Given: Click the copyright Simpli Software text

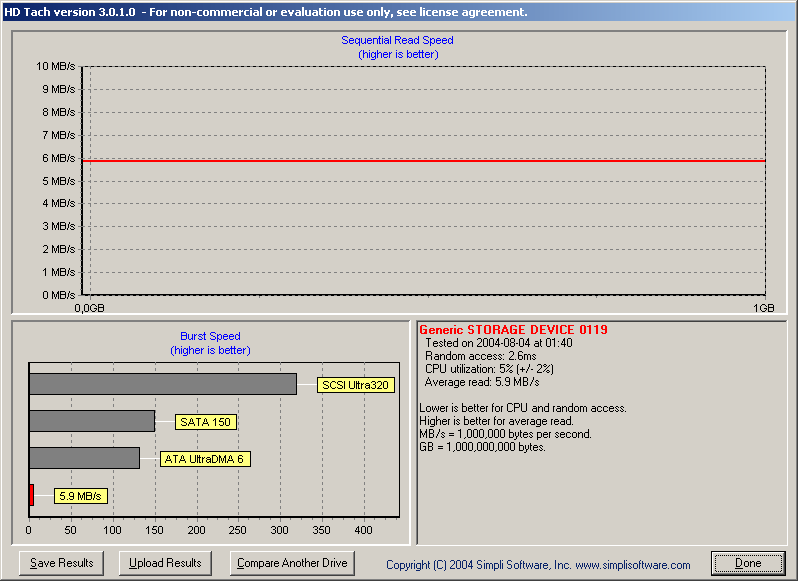Looking at the screenshot, I should [538, 565].
